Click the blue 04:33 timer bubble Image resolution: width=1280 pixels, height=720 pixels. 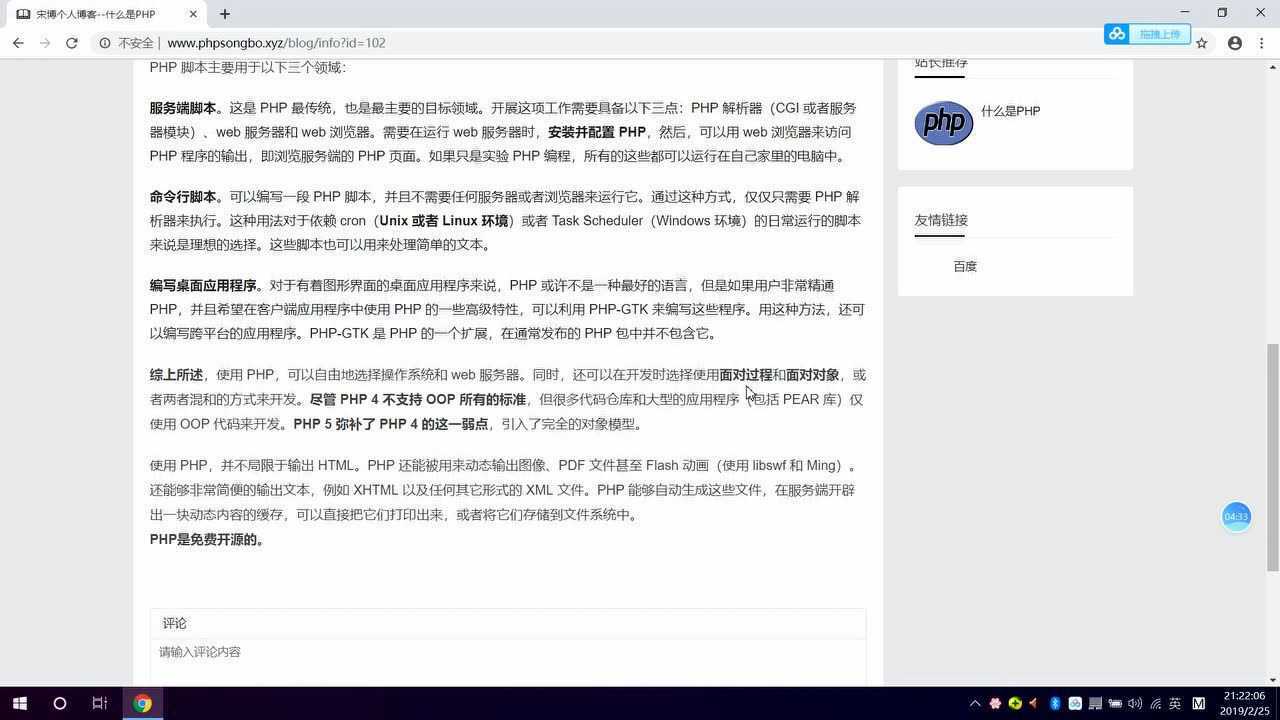(x=1236, y=516)
